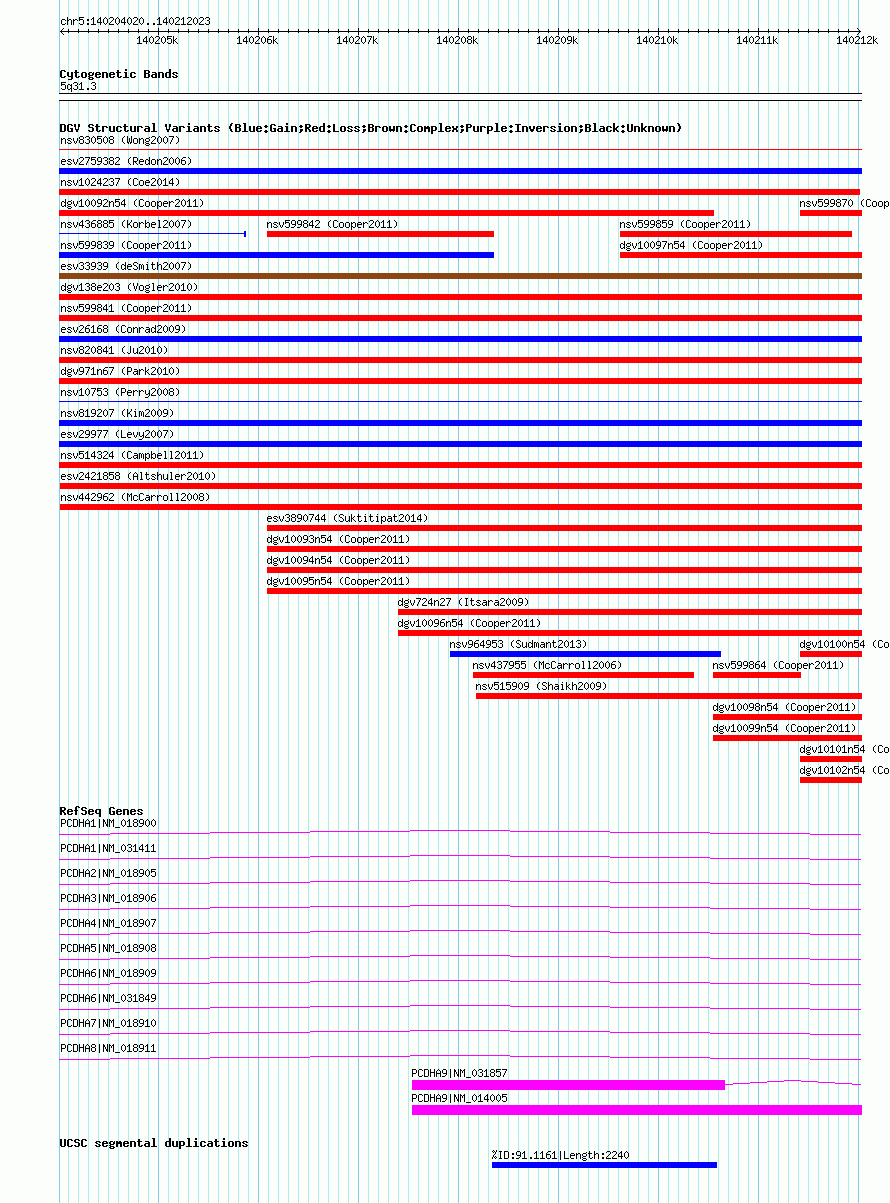Open the dgv10096n54 (Cooper2011) label
The image size is (890, 1203).
click(469, 623)
